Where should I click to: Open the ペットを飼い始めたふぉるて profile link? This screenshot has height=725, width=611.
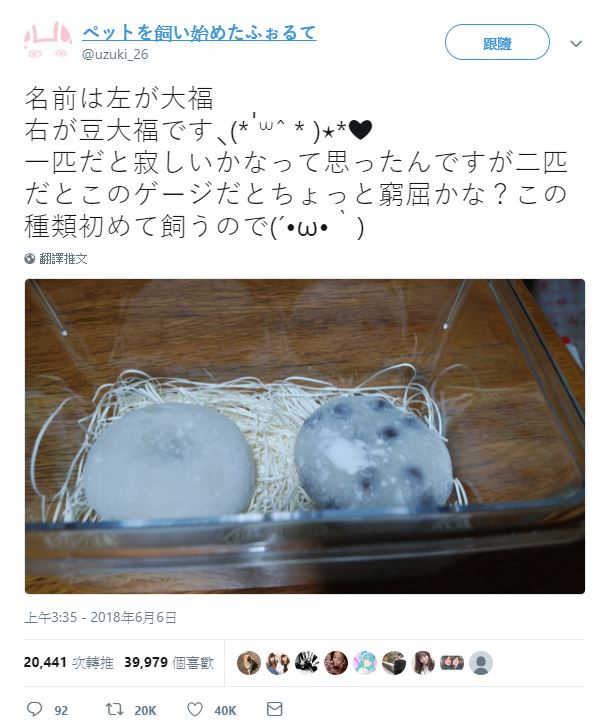(x=199, y=32)
